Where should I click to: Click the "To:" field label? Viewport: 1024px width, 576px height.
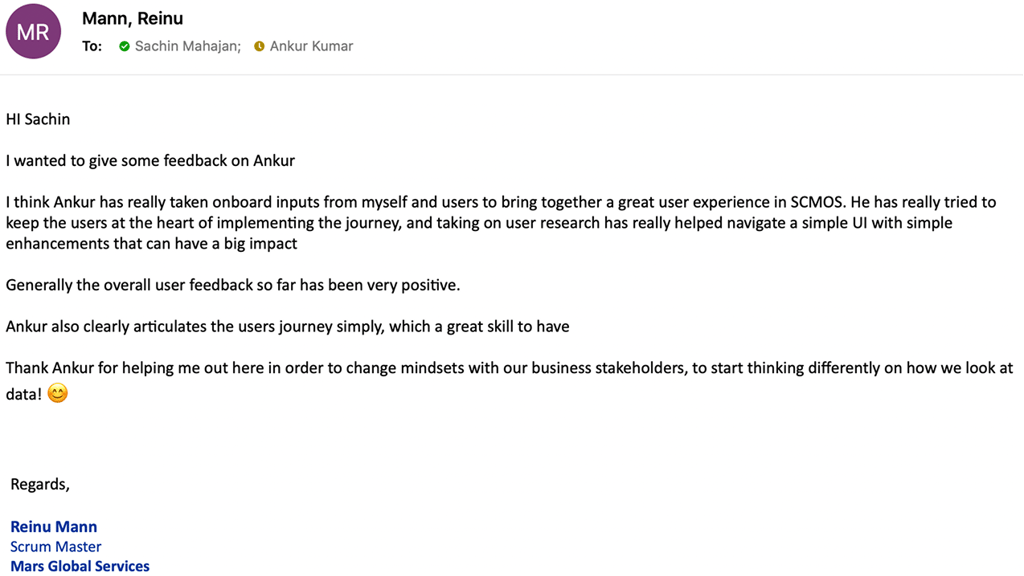tap(92, 46)
